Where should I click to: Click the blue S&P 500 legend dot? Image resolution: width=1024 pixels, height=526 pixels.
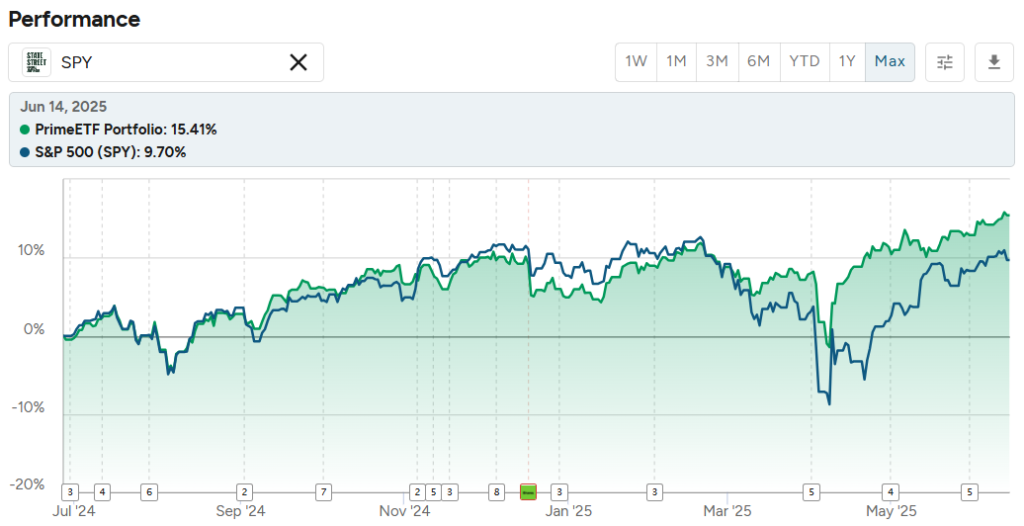point(25,152)
